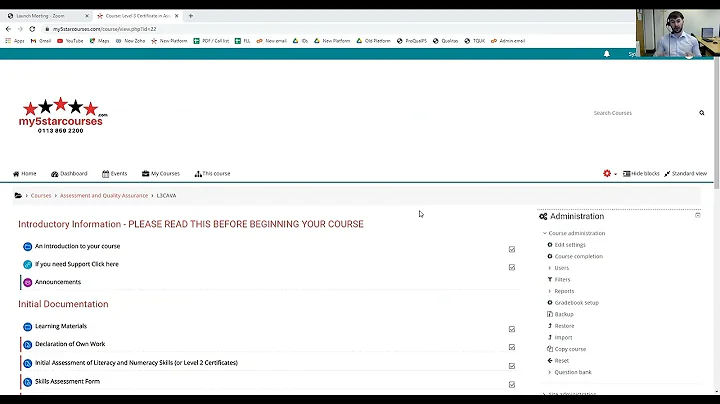This screenshot has height=404, width=720.
Task: Open Course completion settings
Action: tap(579, 257)
